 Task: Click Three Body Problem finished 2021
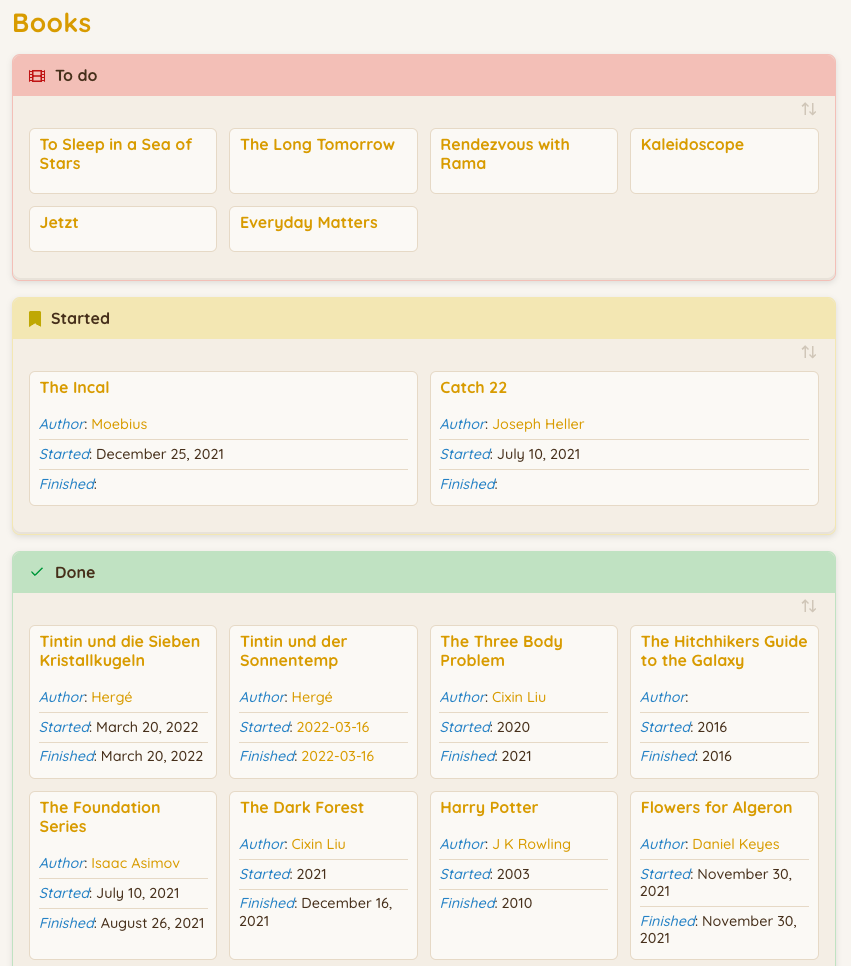click(517, 756)
